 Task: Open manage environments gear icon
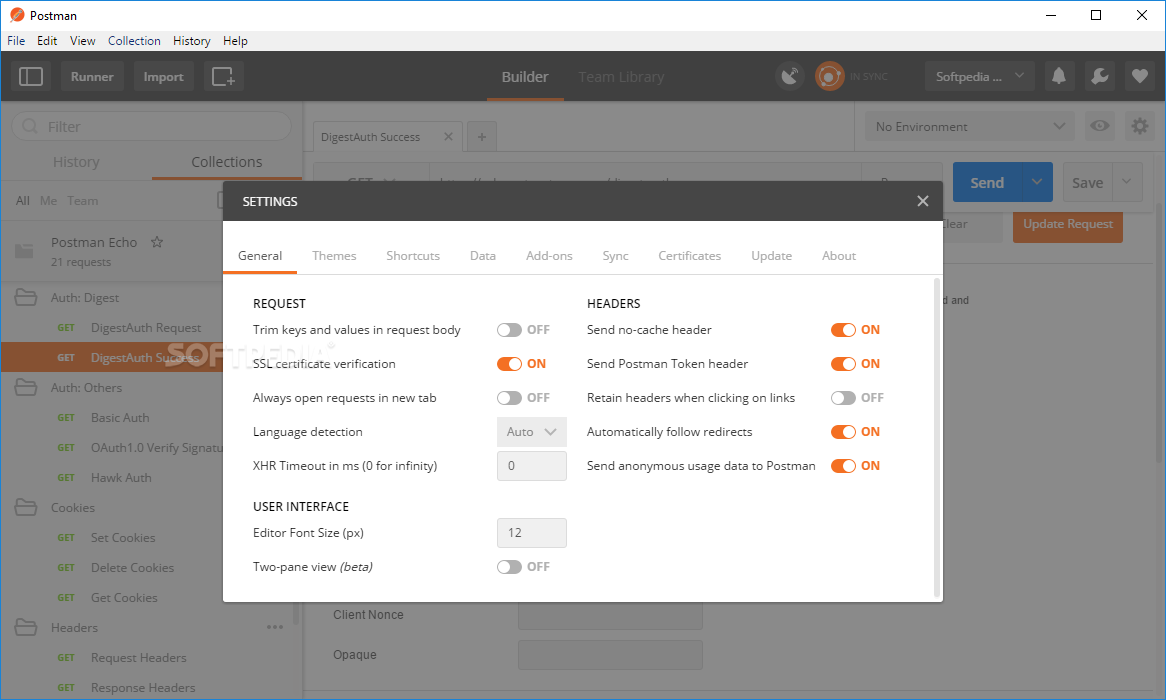pos(1139,126)
